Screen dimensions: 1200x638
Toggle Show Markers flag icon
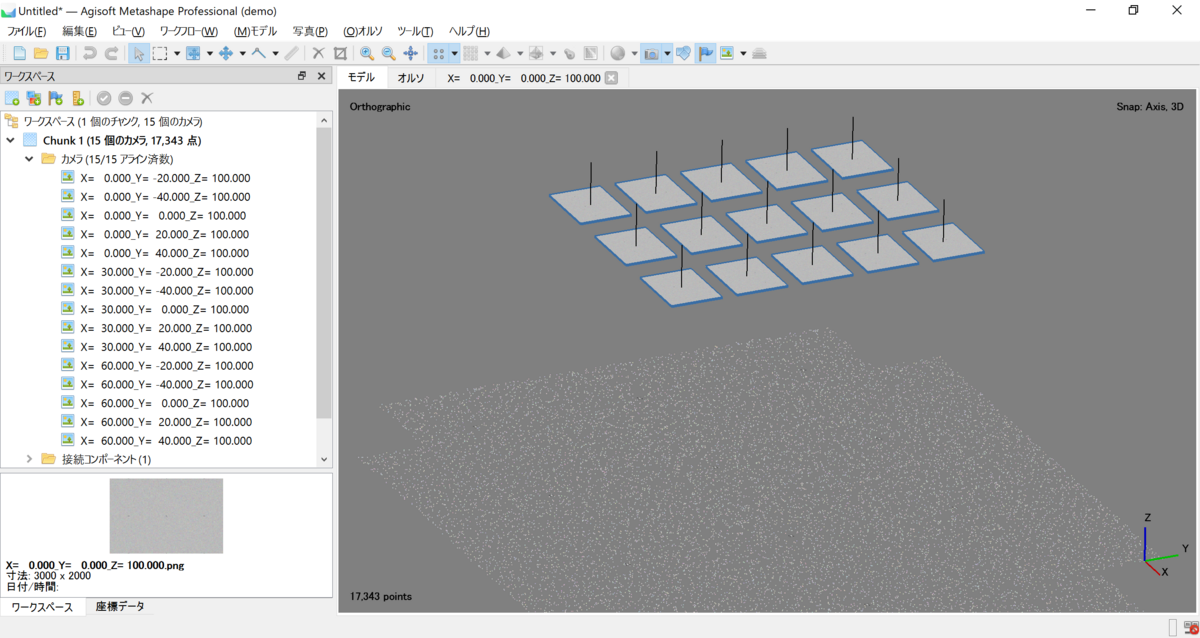click(706, 53)
